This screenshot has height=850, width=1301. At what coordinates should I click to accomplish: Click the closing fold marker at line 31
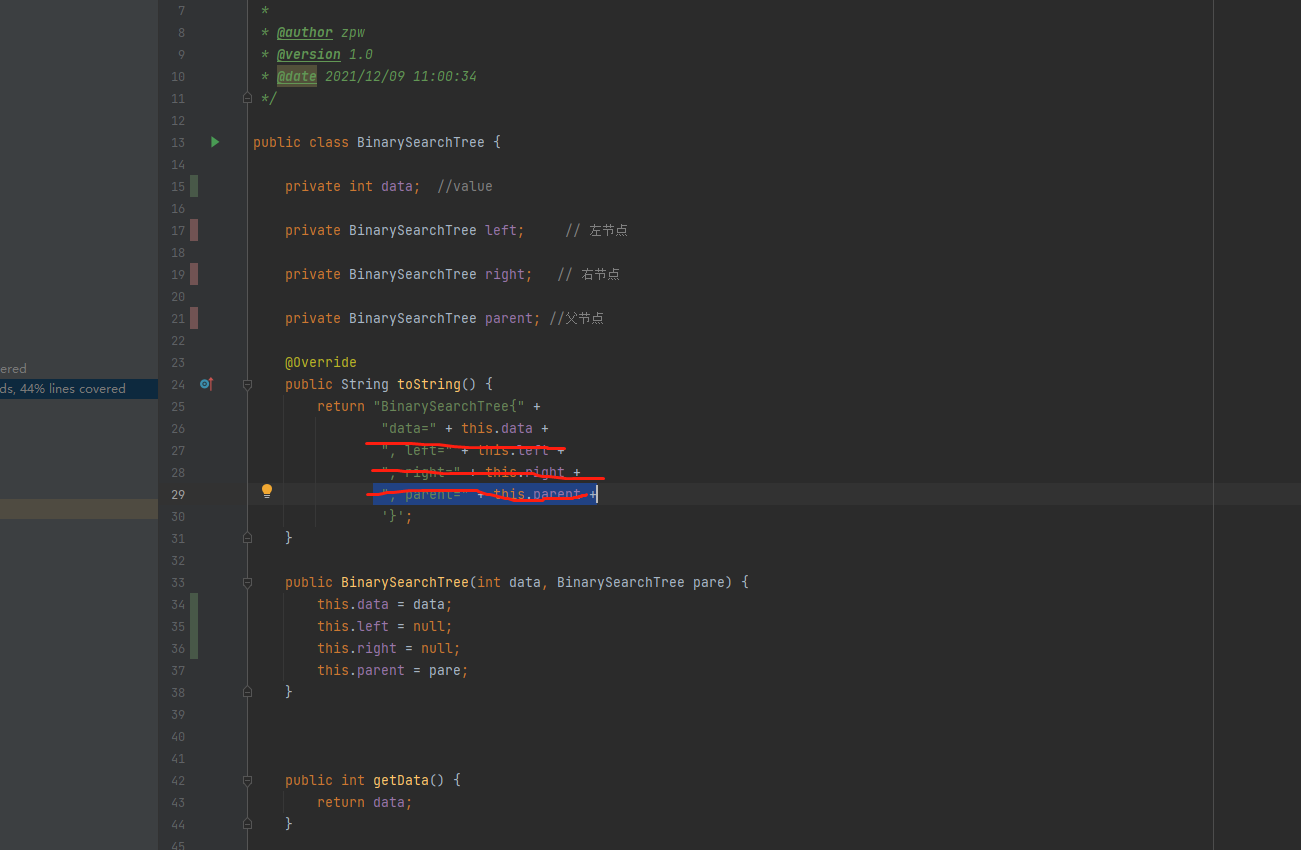click(247, 538)
